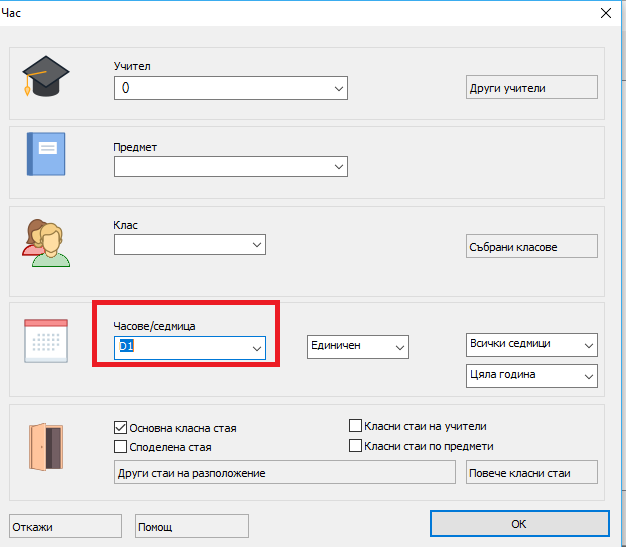
Task: Open the Клас dropdown list
Action: pyautogui.click(x=256, y=244)
